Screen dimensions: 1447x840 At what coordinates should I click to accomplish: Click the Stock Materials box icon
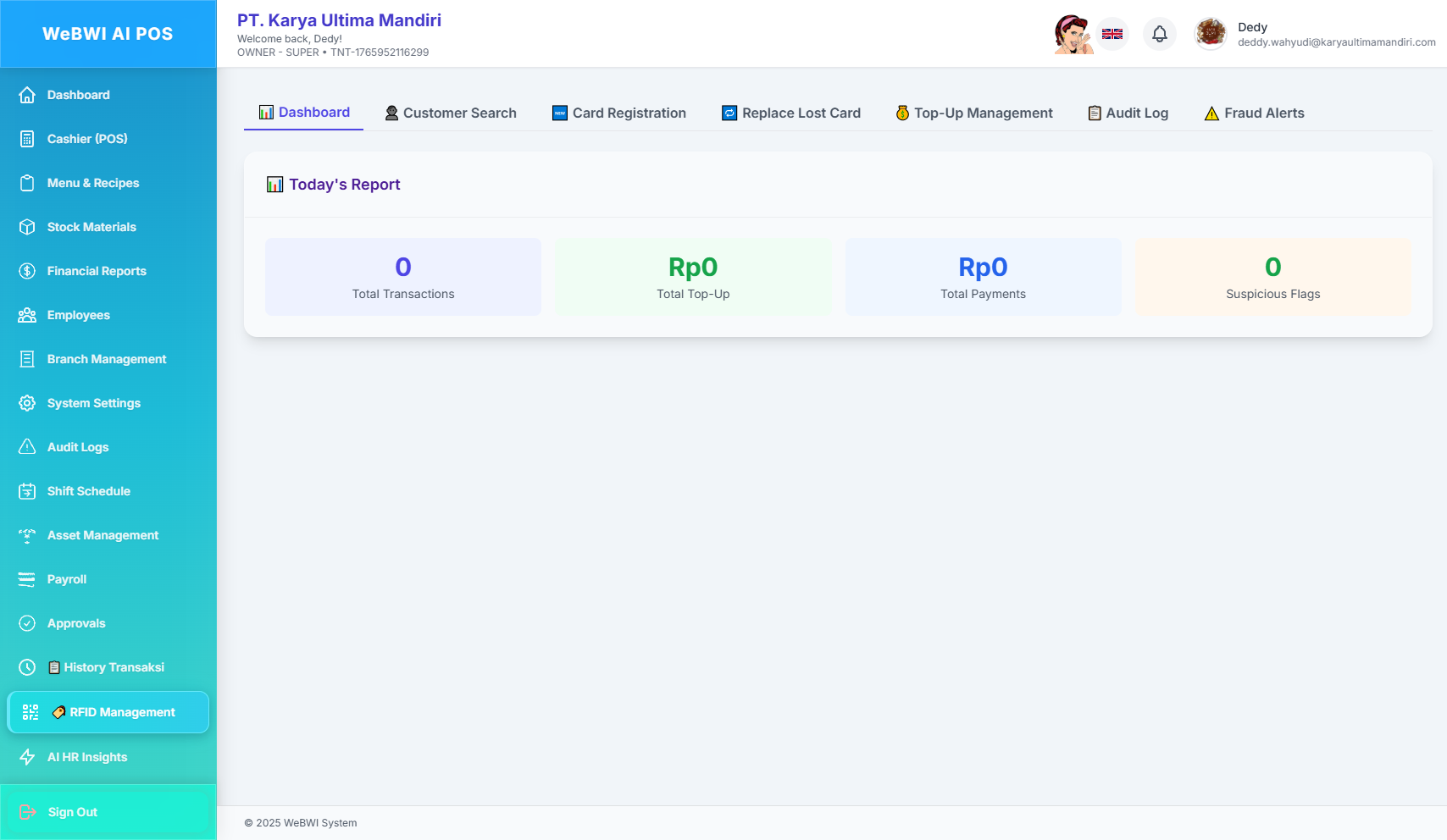[x=27, y=227]
